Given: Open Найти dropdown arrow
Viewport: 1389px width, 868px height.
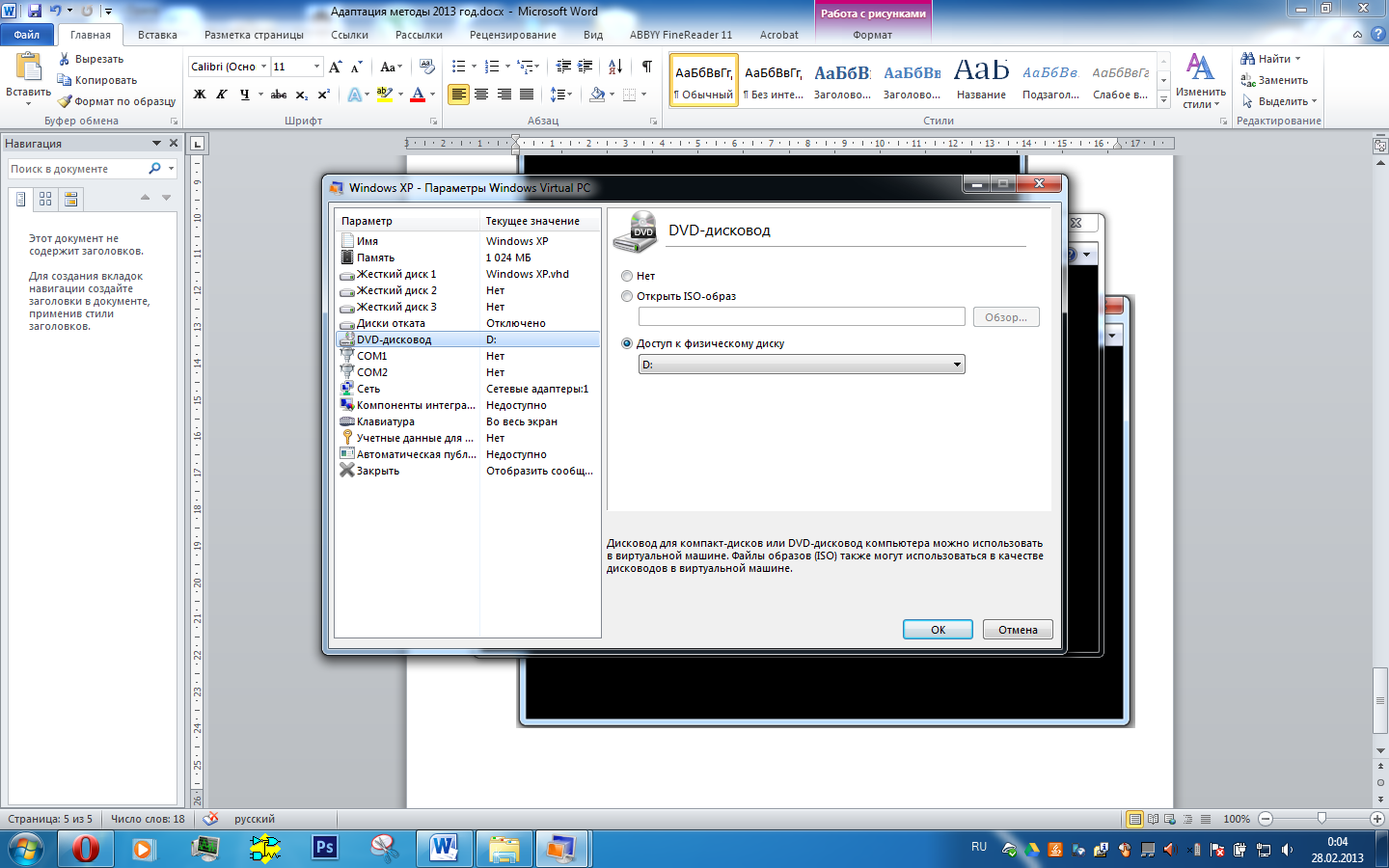Looking at the screenshot, I should (1297, 59).
